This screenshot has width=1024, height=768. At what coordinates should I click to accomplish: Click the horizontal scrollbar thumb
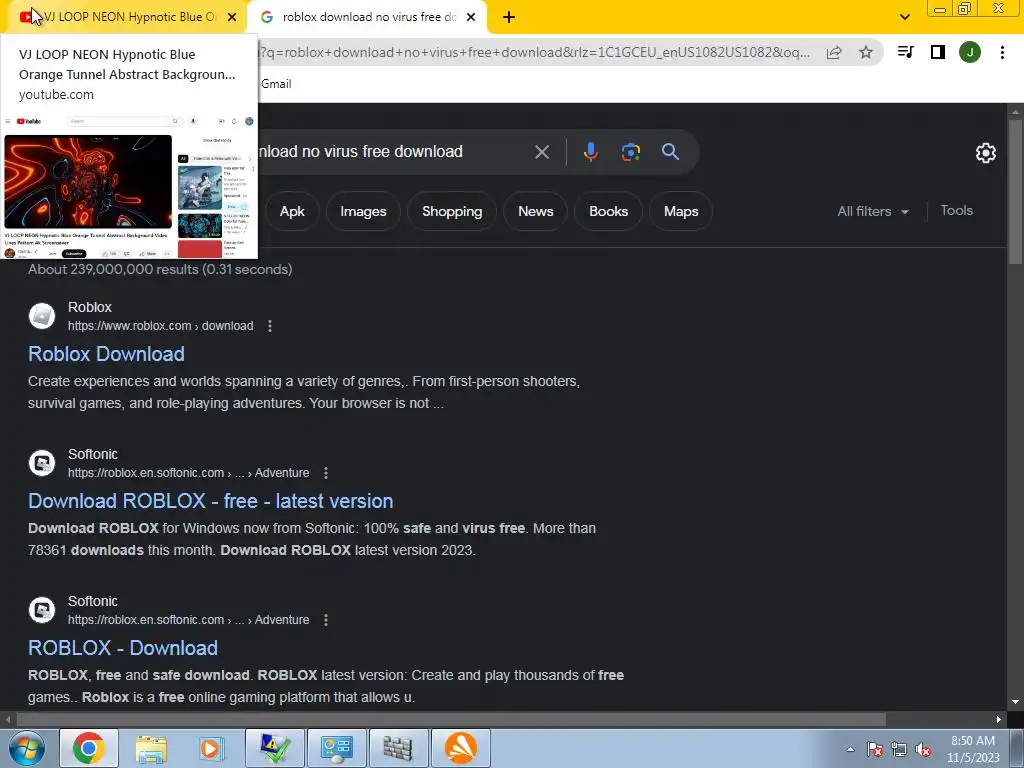tap(451, 719)
